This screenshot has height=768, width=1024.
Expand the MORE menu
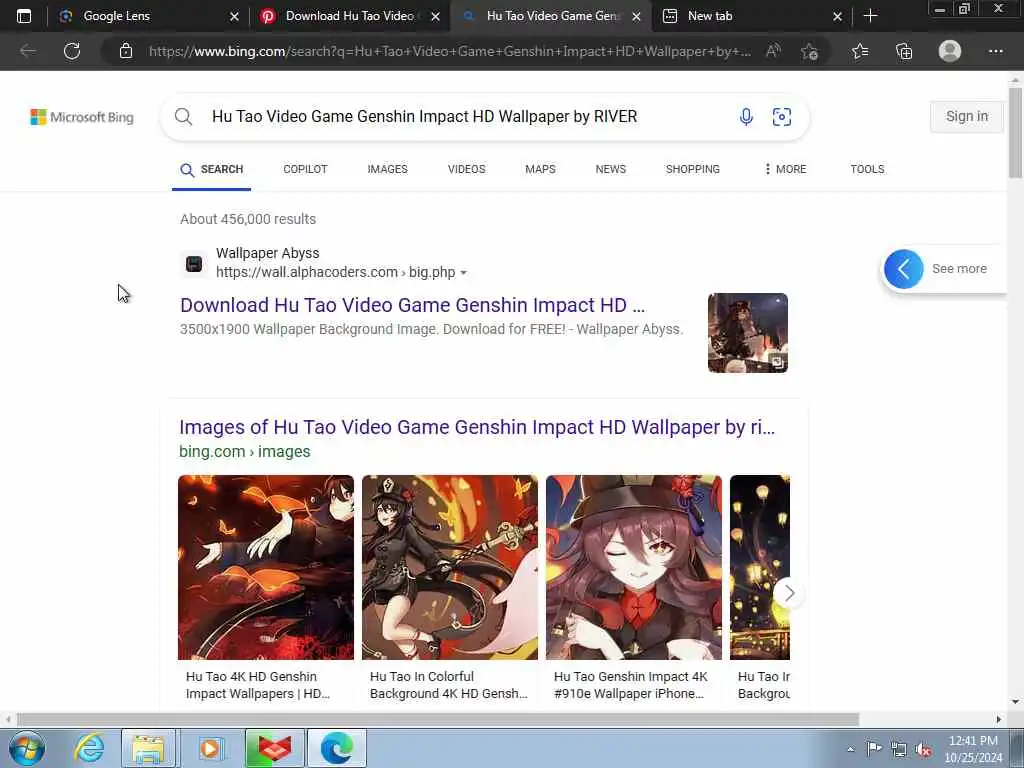pyautogui.click(x=785, y=169)
